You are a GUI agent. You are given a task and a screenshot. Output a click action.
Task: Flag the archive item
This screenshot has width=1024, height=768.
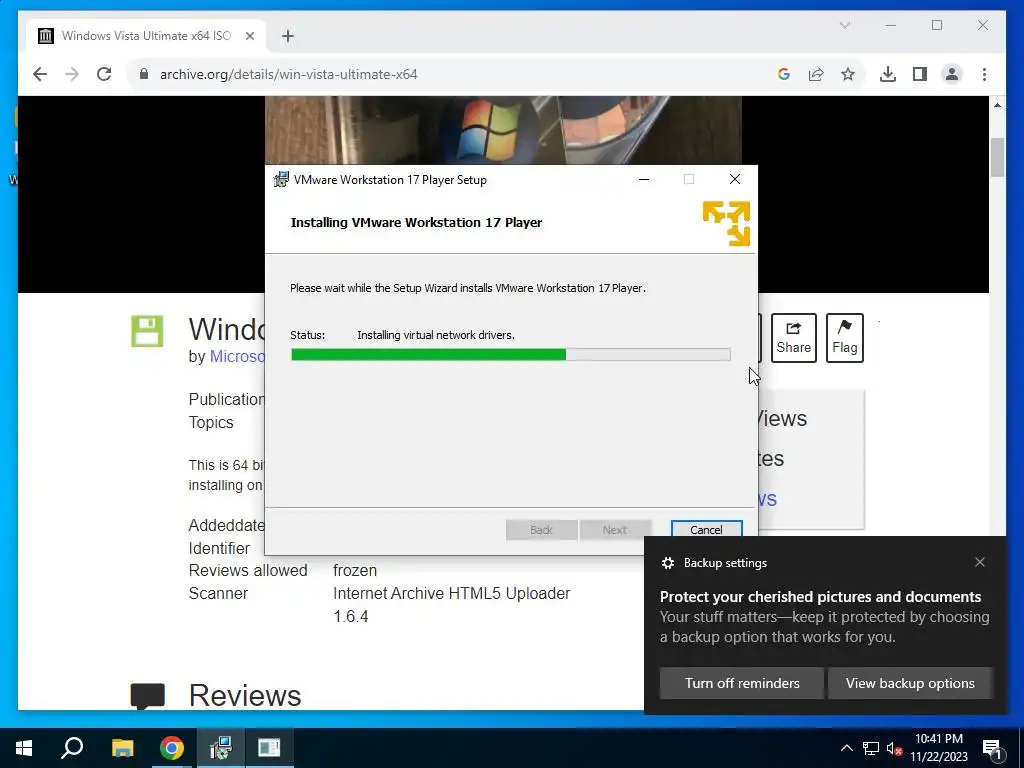(x=844, y=338)
